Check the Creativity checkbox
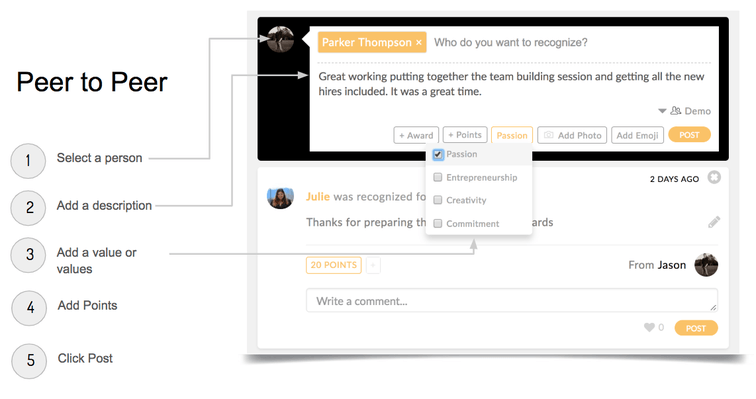Viewport: 756px width, 399px height. 438,200
